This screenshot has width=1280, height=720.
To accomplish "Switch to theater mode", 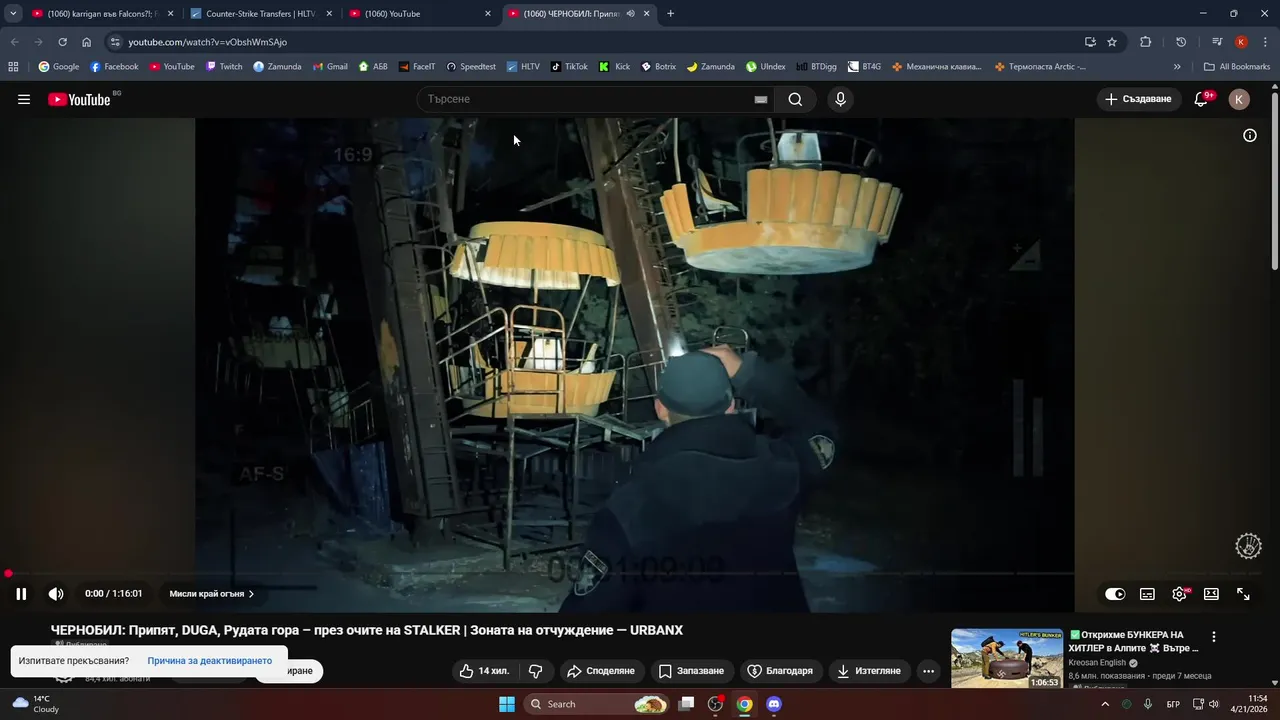I will [x=1211, y=594].
